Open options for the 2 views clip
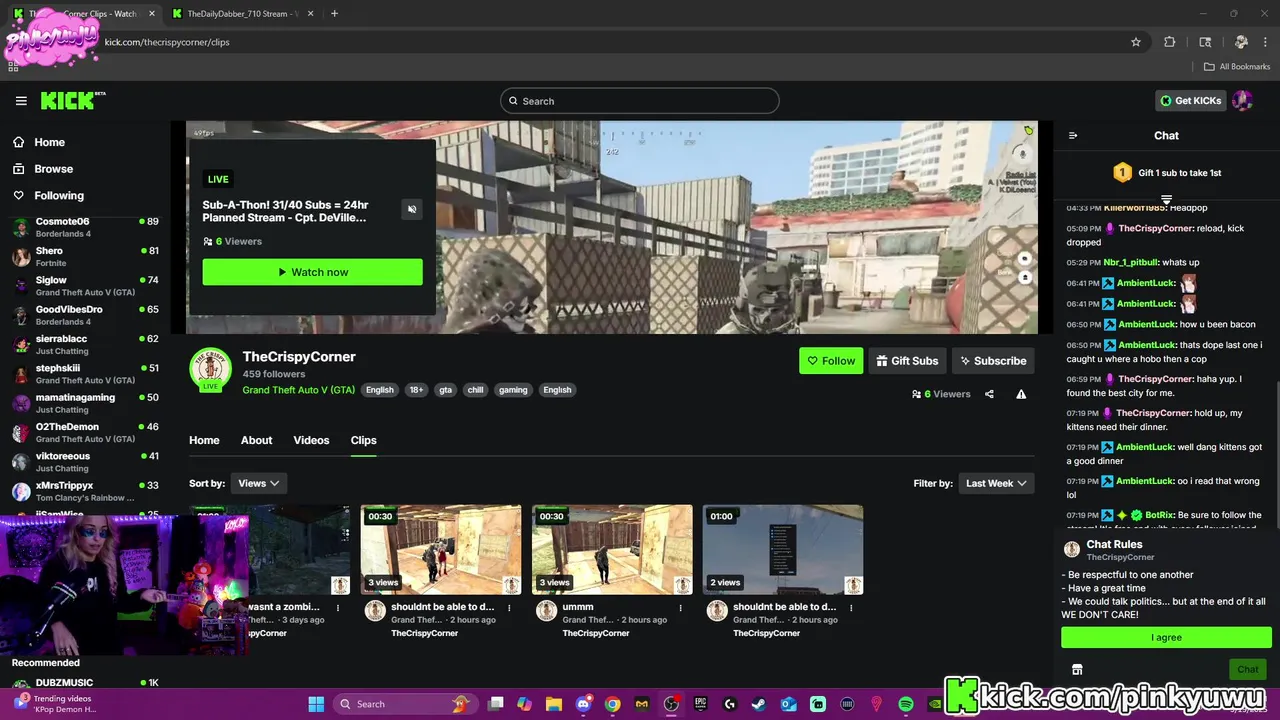 [x=851, y=607]
